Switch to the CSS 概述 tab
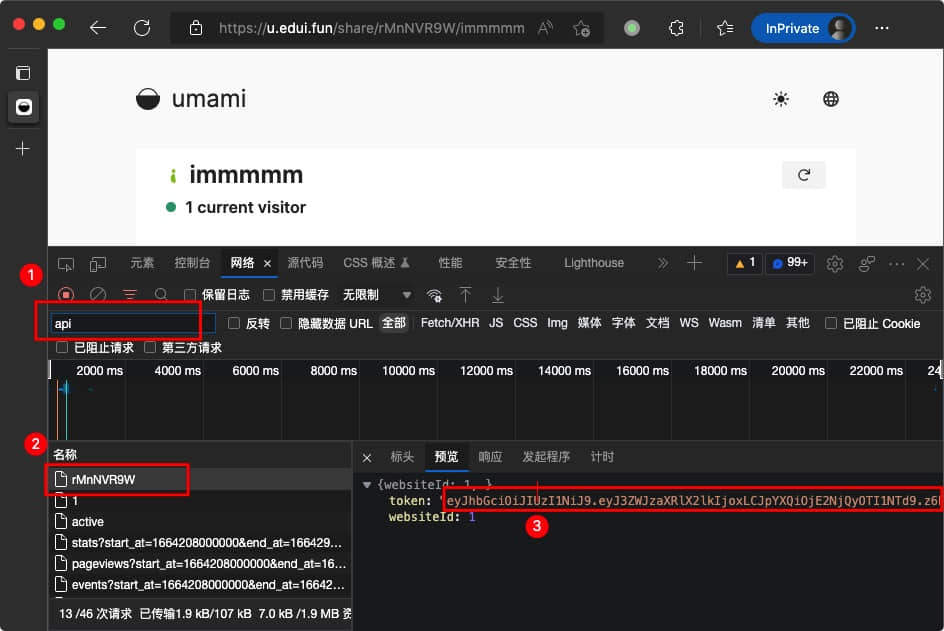 (x=376, y=263)
